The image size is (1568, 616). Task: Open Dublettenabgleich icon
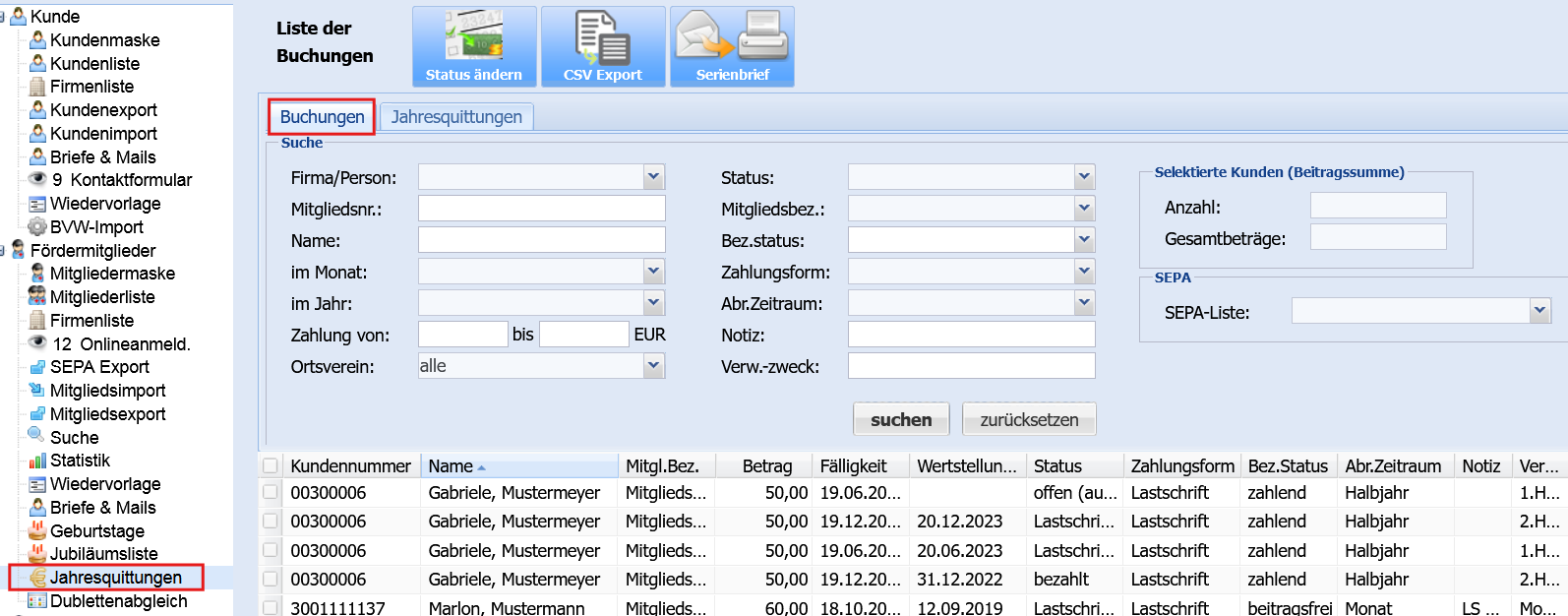[37, 600]
